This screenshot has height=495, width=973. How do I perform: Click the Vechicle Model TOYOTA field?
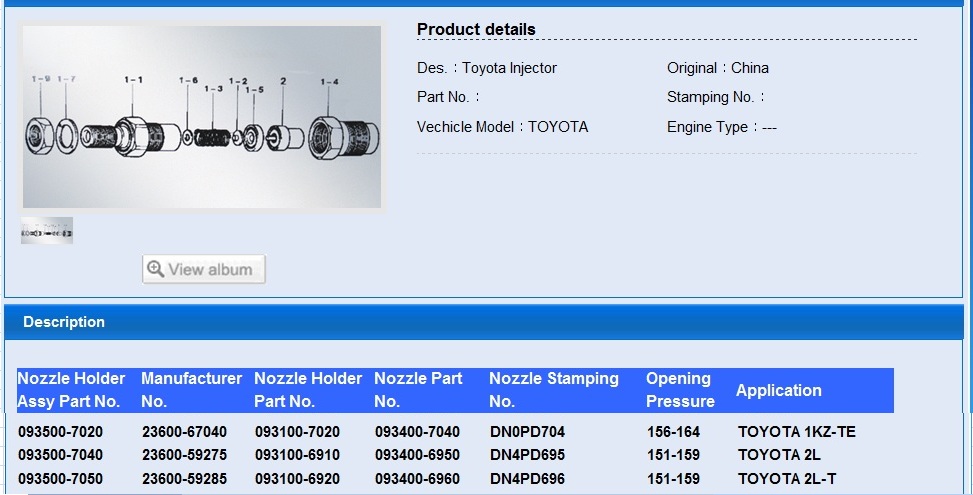(x=502, y=127)
